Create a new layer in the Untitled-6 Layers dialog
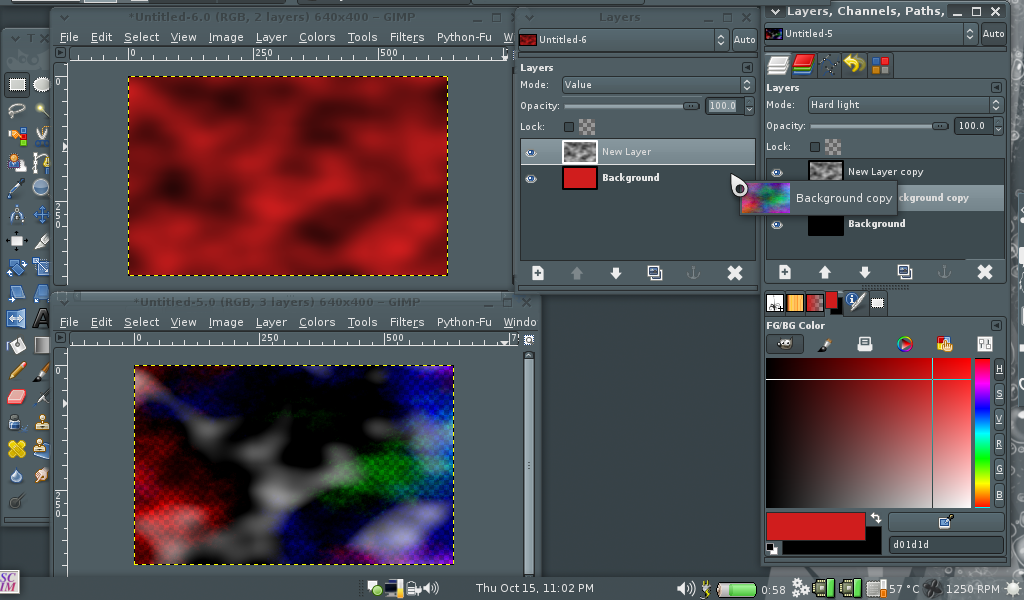Screen dimensions: 1024x600 pyautogui.click(x=538, y=272)
